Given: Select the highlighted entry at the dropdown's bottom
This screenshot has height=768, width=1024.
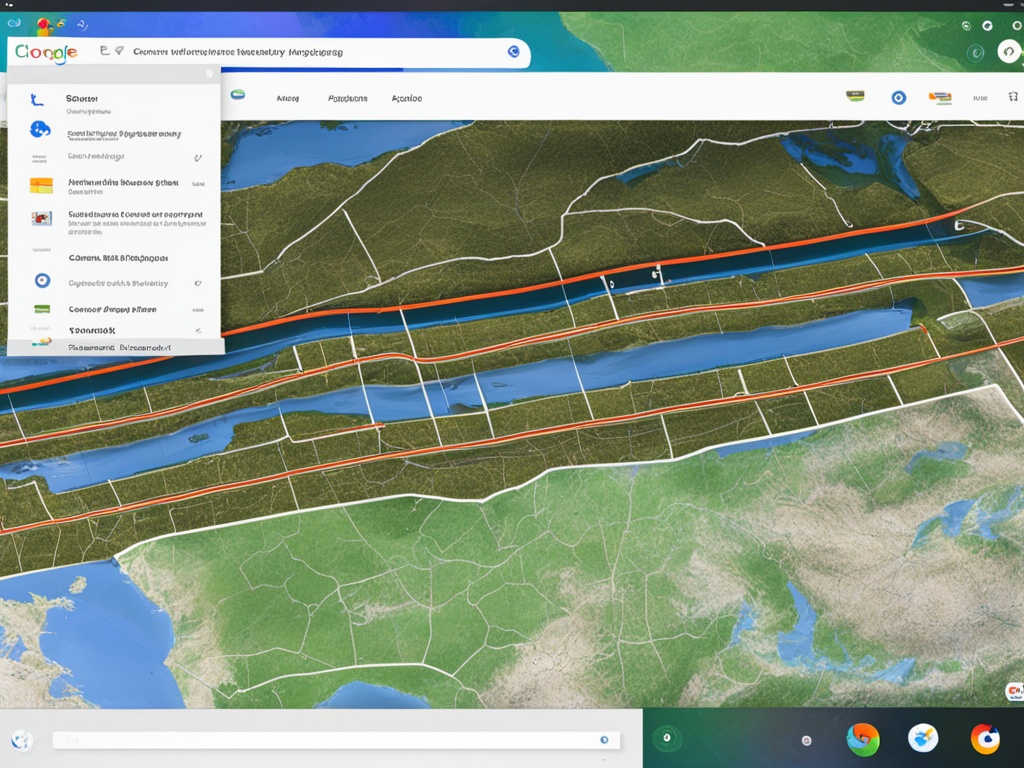Looking at the screenshot, I should click(115, 347).
